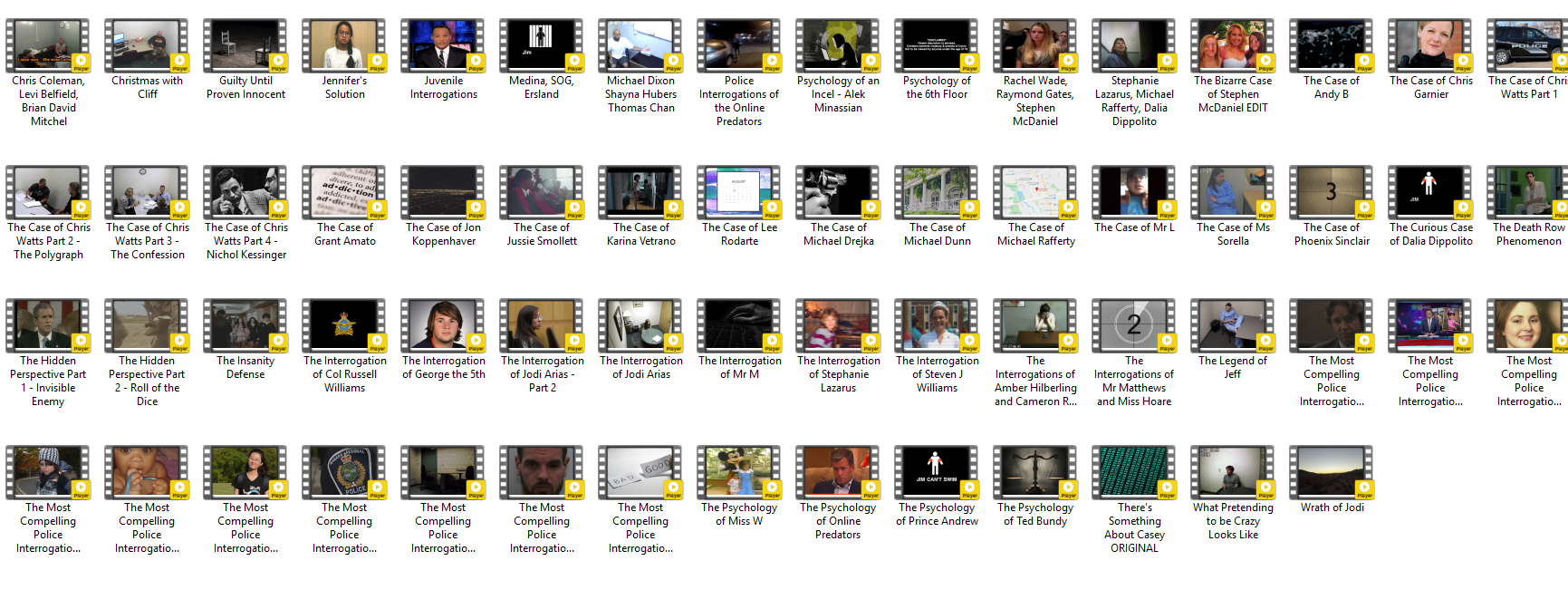The height and width of the screenshot is (609, 1568).
Task: Click 'Rachel Wade, Raymond Gates' file name
Action: pos(1035,101)
